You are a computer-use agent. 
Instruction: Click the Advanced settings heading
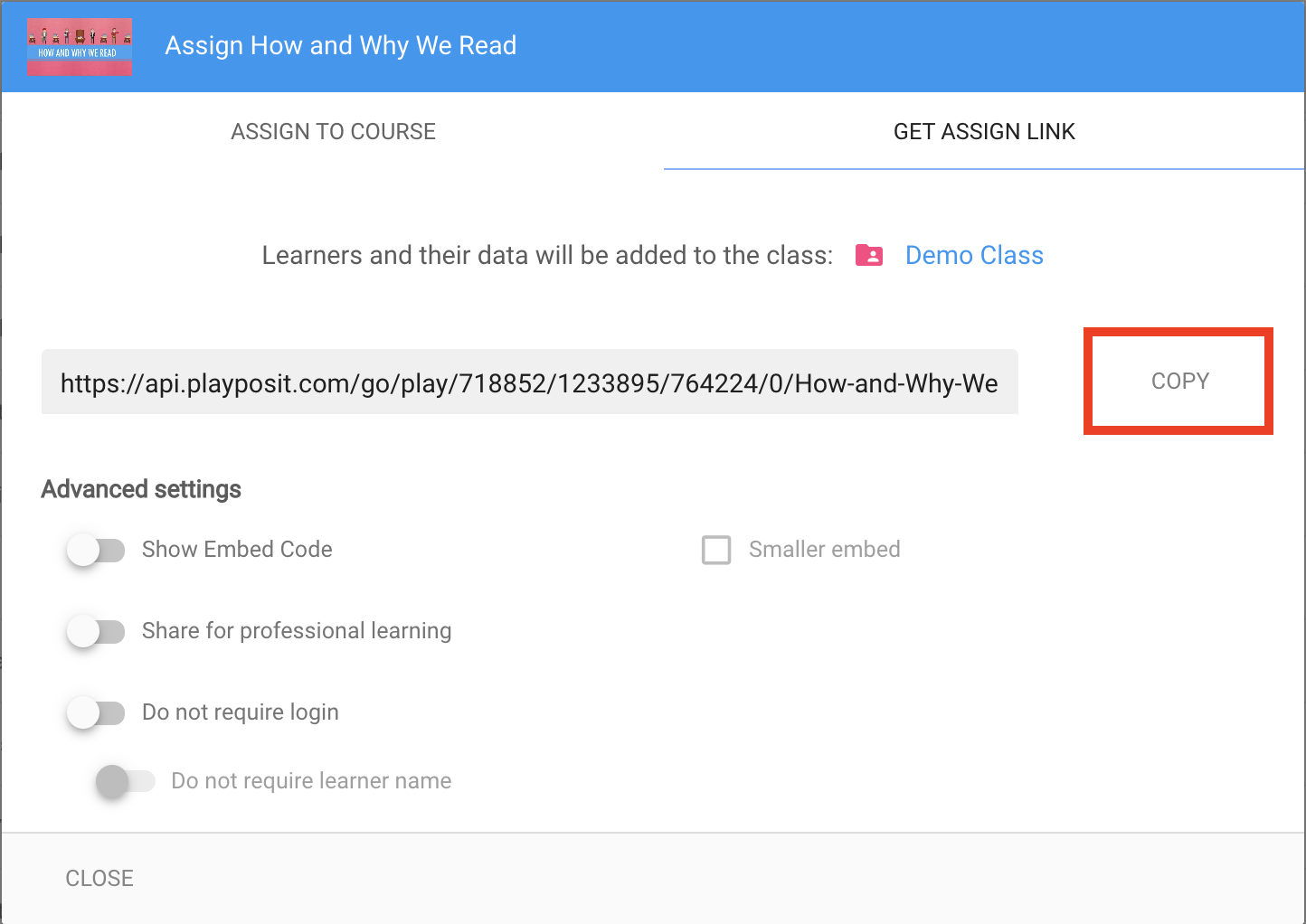tap(140, 489)
